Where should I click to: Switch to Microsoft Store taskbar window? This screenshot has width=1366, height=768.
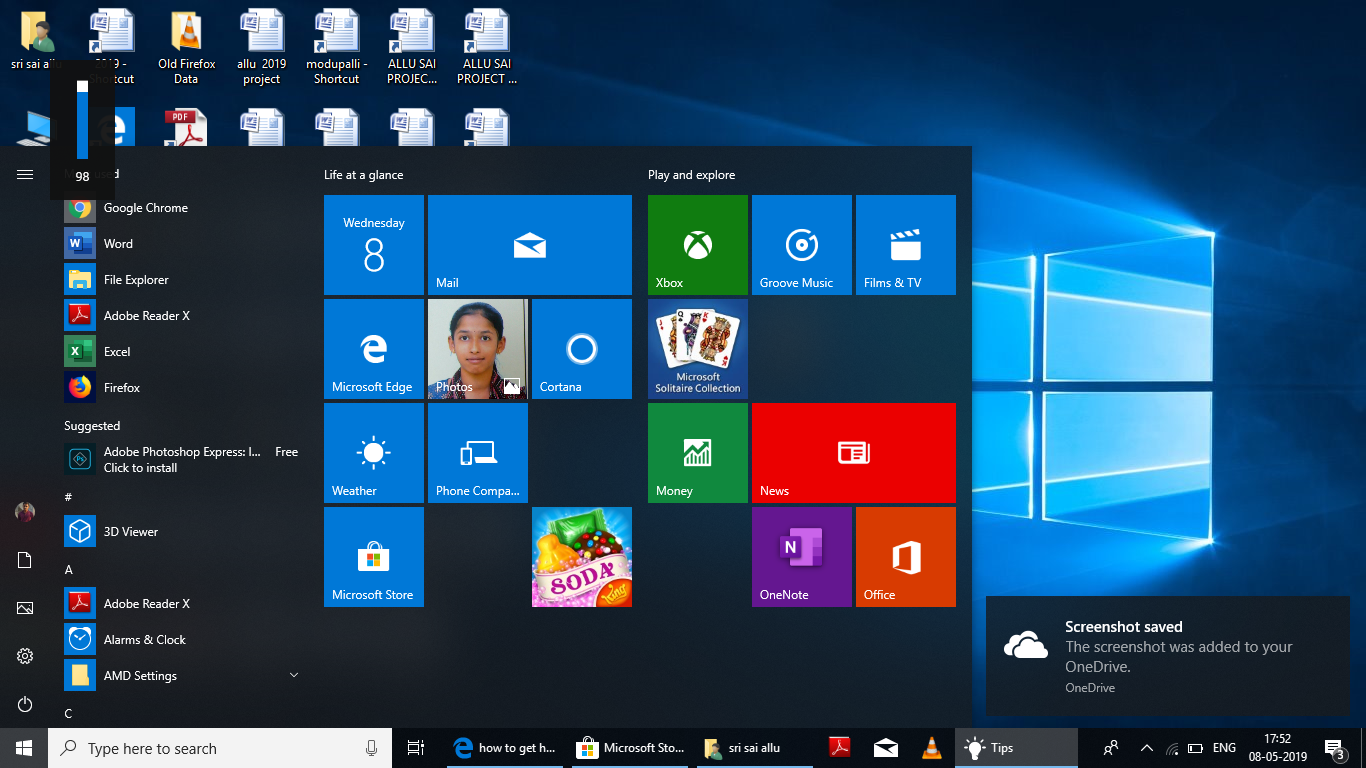pyautogui.click(x=632, y=748)
